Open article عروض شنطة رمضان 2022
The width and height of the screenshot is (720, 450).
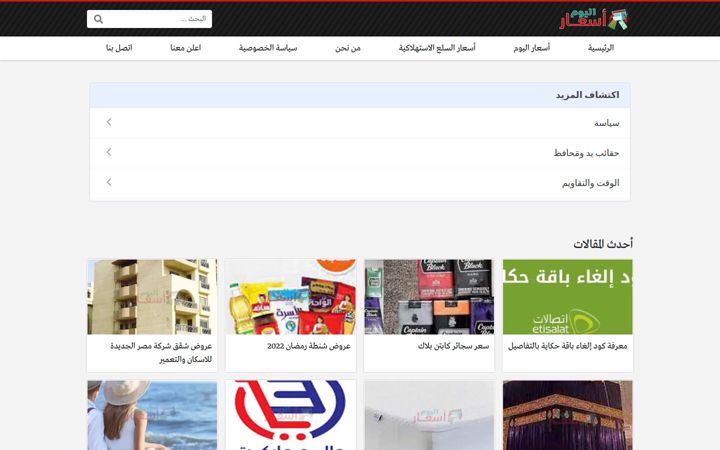pos(309,346)
